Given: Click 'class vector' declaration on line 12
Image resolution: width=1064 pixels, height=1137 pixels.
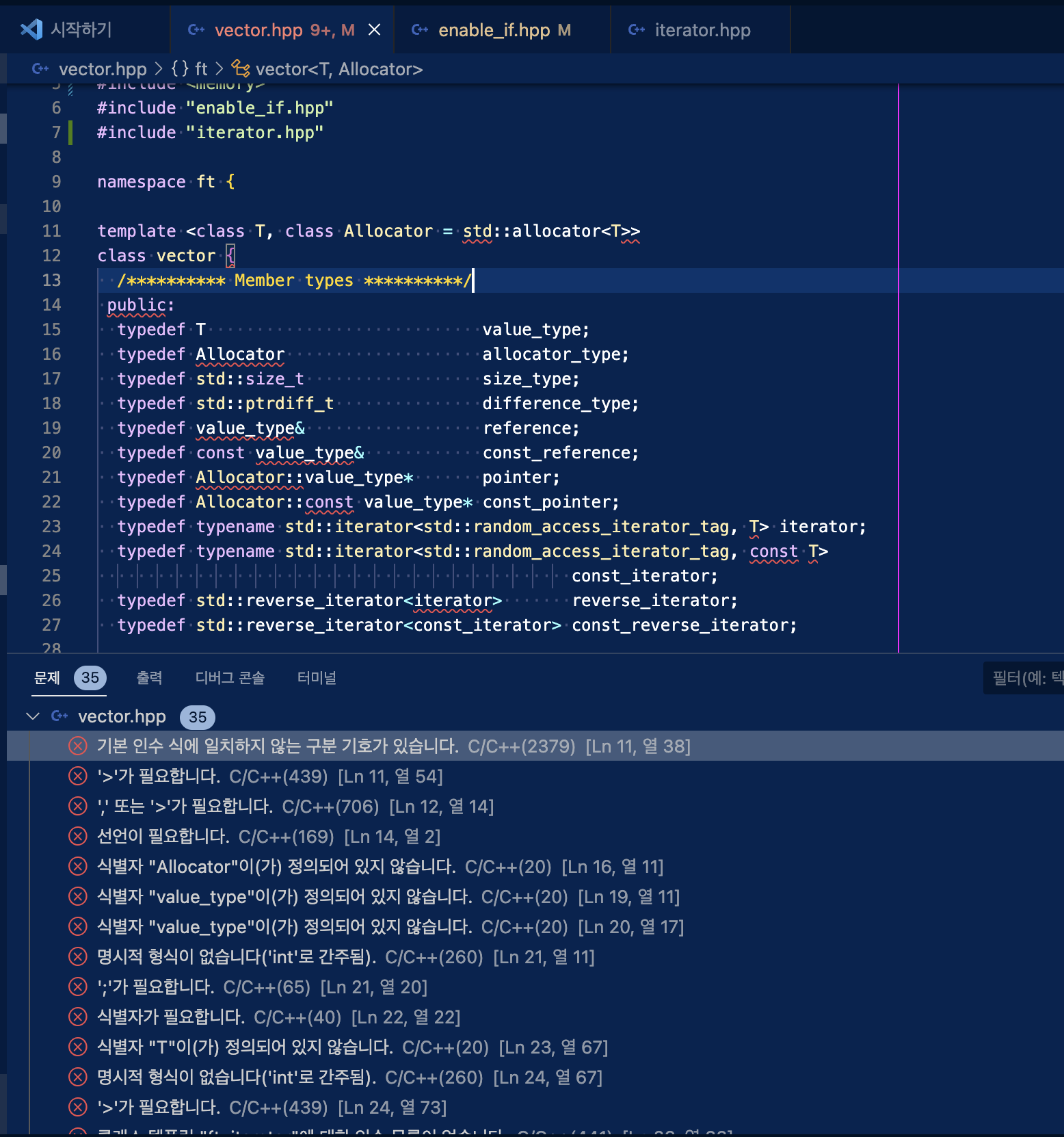Looking at the screenshot, I should [x=156, y=256].
